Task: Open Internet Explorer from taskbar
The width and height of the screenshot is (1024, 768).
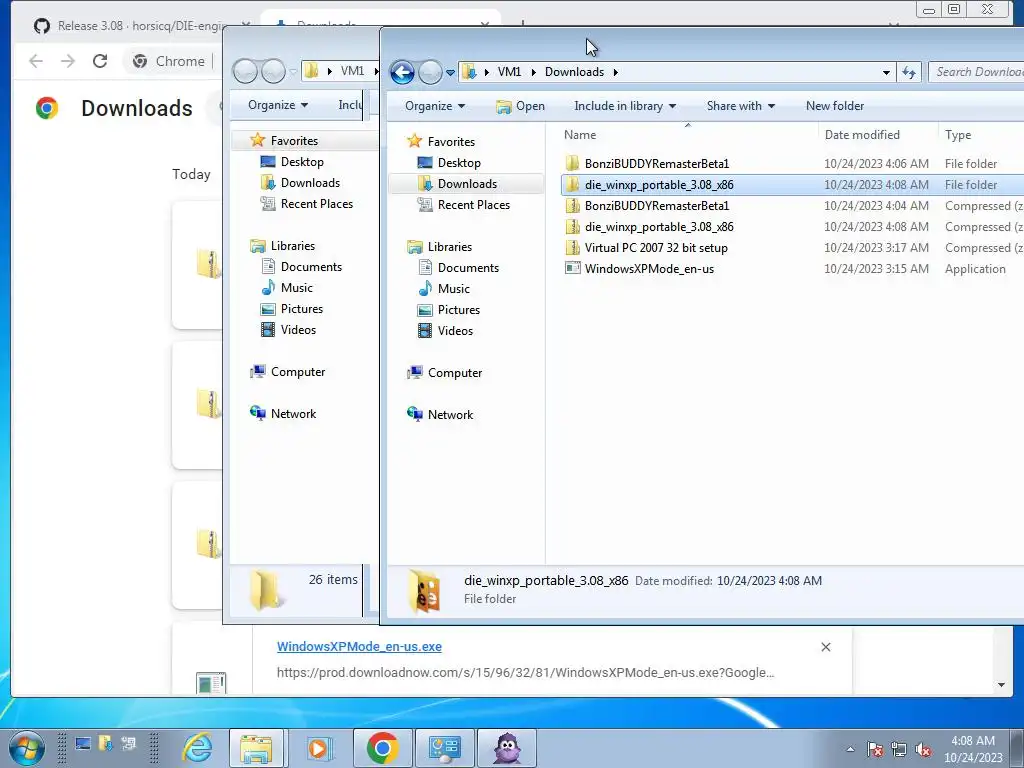Action: click(x=197, y=748)
